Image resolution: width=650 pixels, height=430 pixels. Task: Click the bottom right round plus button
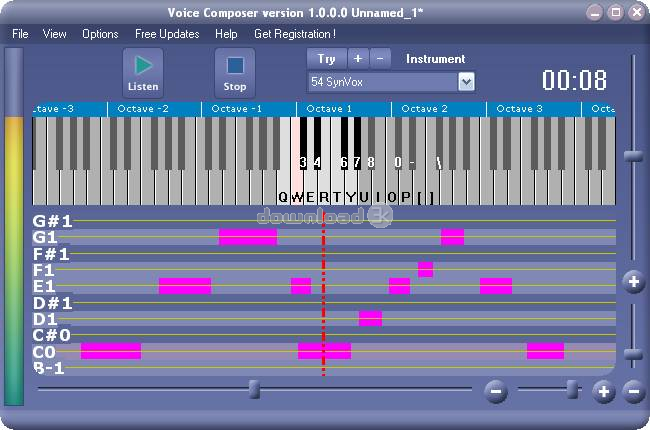pos(604,391)
